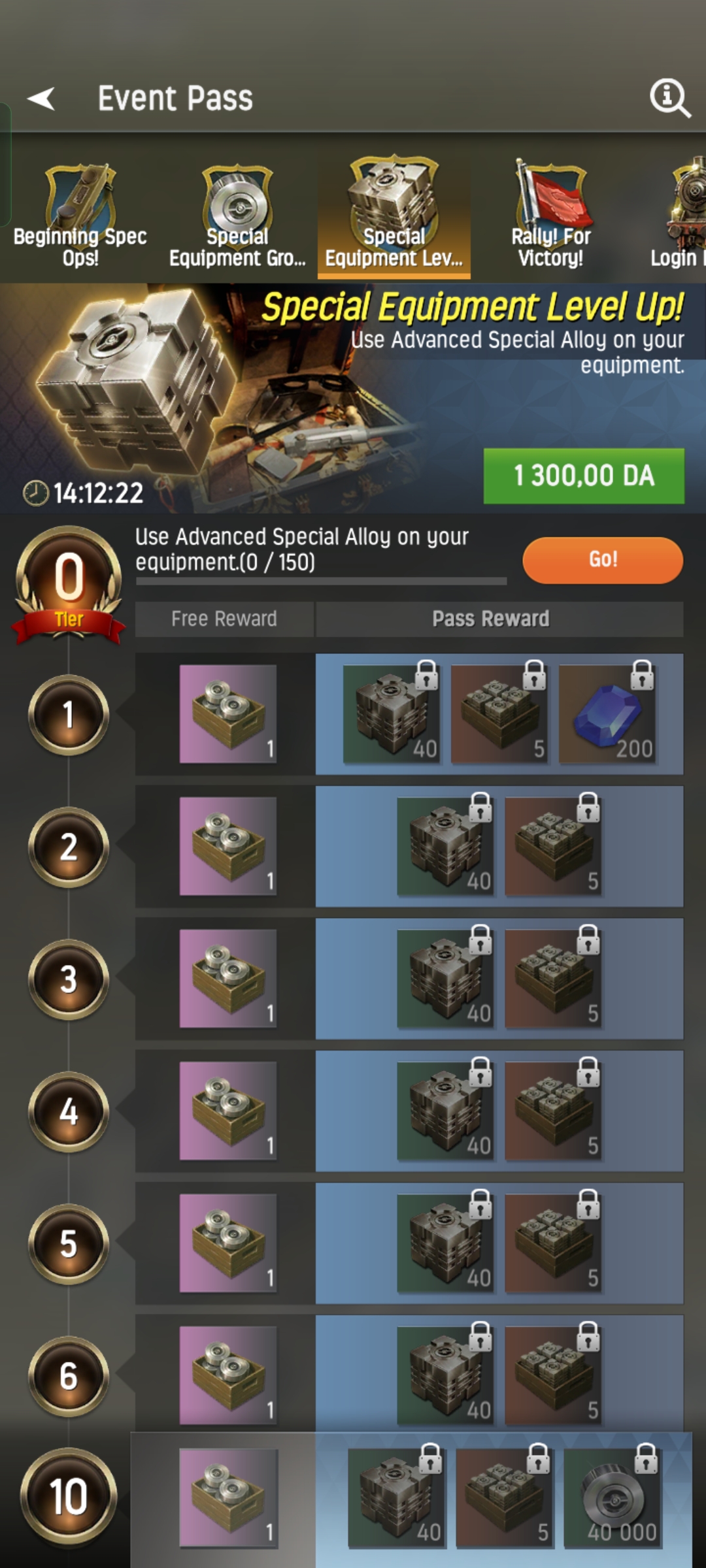Tap the tier 3 free reward crate
This screenshot has height=1568, width=706.
[x=228, y=979]
